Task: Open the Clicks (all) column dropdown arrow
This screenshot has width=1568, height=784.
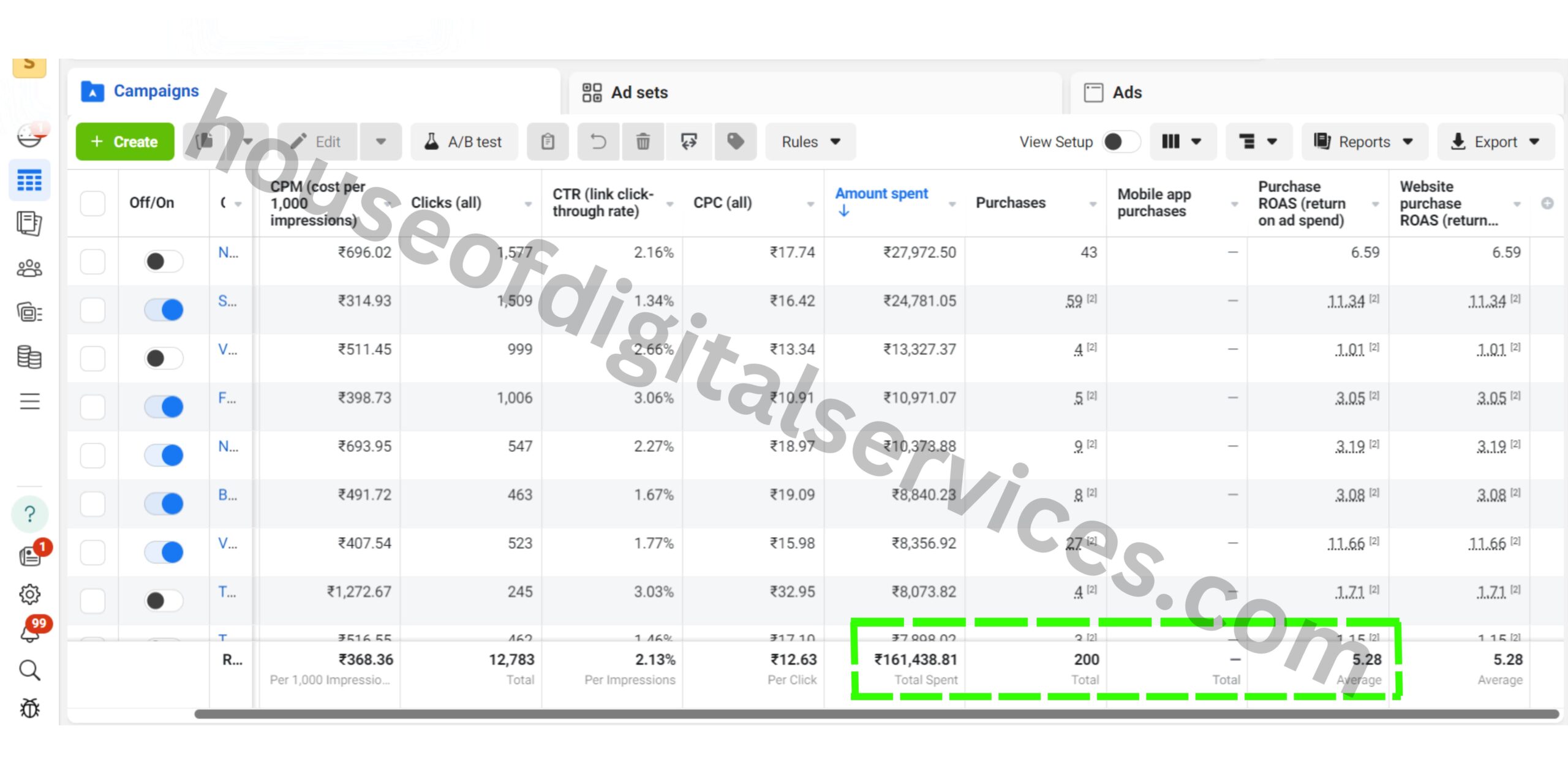Action: (x=528, y=204)
